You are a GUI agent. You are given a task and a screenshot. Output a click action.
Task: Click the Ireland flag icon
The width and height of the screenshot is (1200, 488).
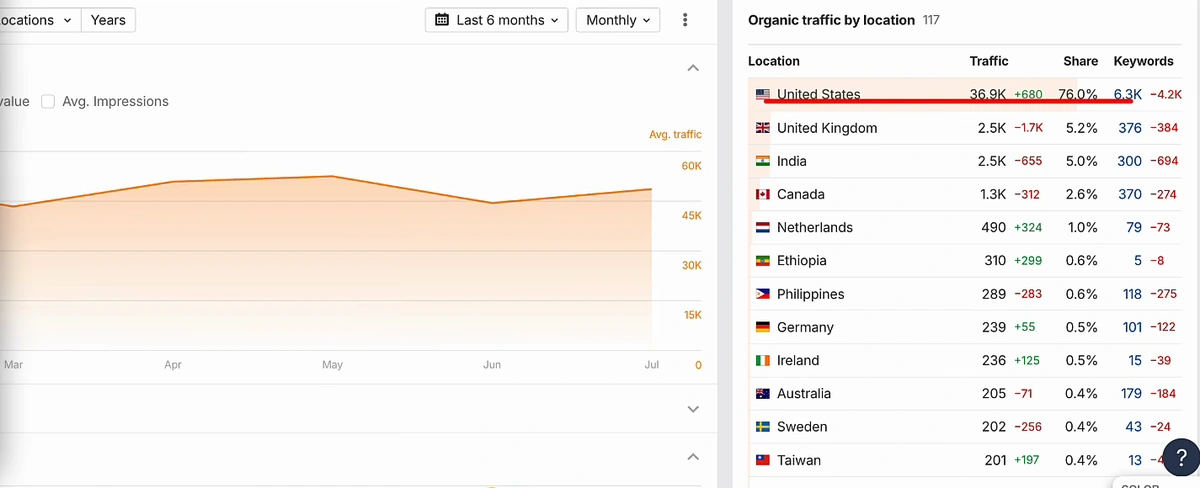763,360
